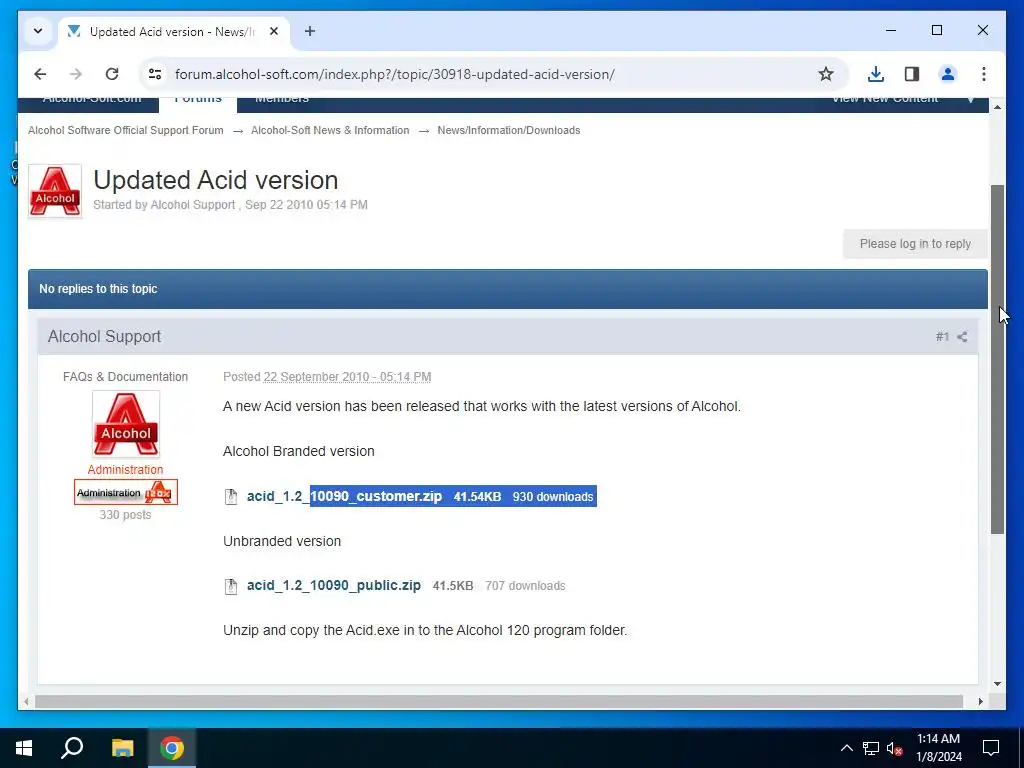Open News/Information/Downloads breadcrumb link
The height and width of the screenshot is (768, 1024).
coord(509,130)
